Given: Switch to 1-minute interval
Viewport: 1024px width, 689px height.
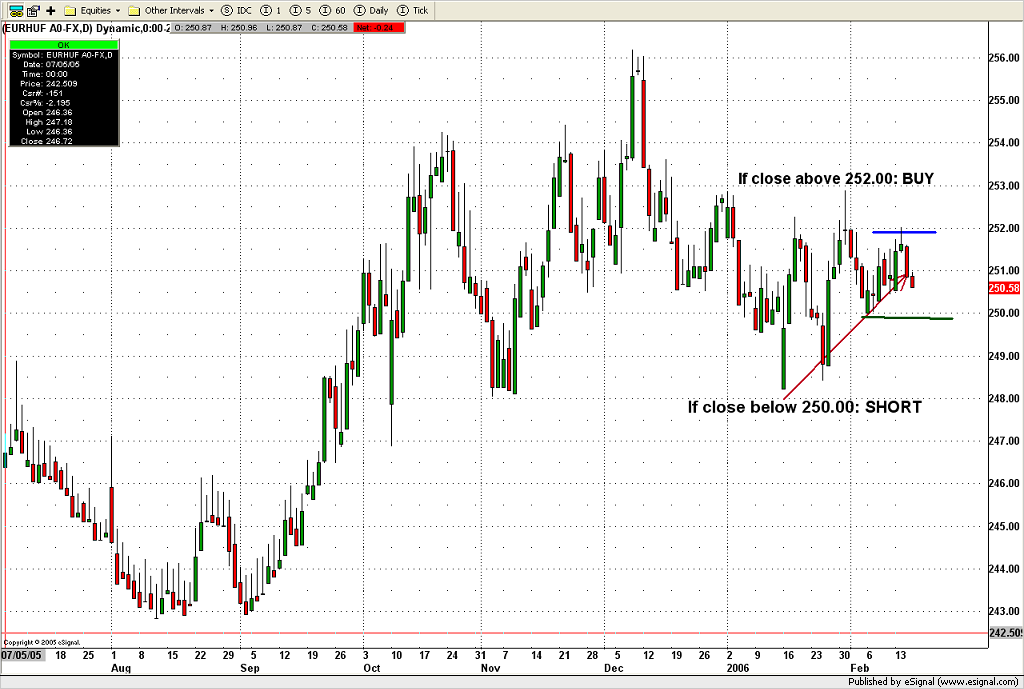Looking at the screenshot, I should point(270,10).
